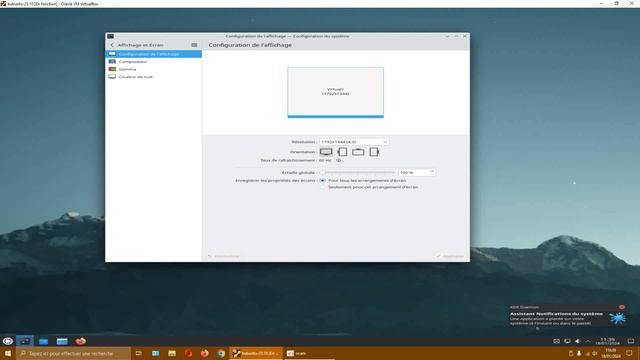The height and width of the screenshot is (360, 640).
Task: Click the Appliquer button
Action: (450, 256)
